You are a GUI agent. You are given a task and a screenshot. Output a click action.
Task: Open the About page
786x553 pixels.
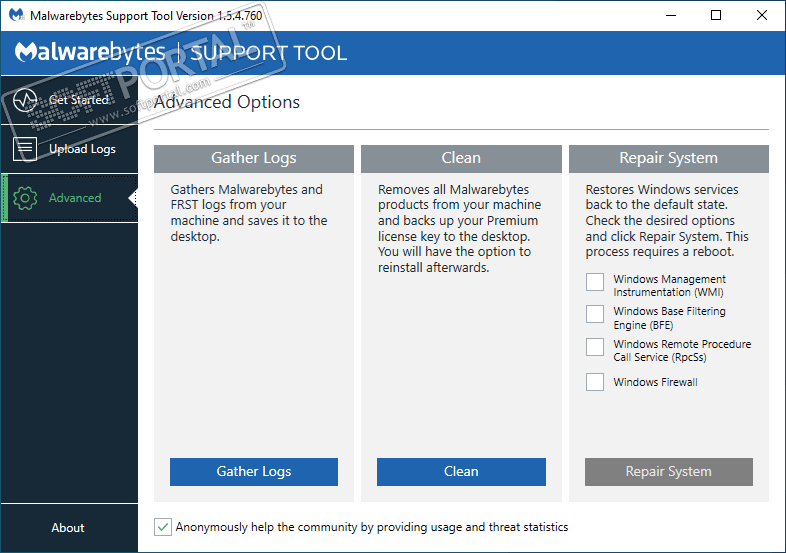point(68,528)
